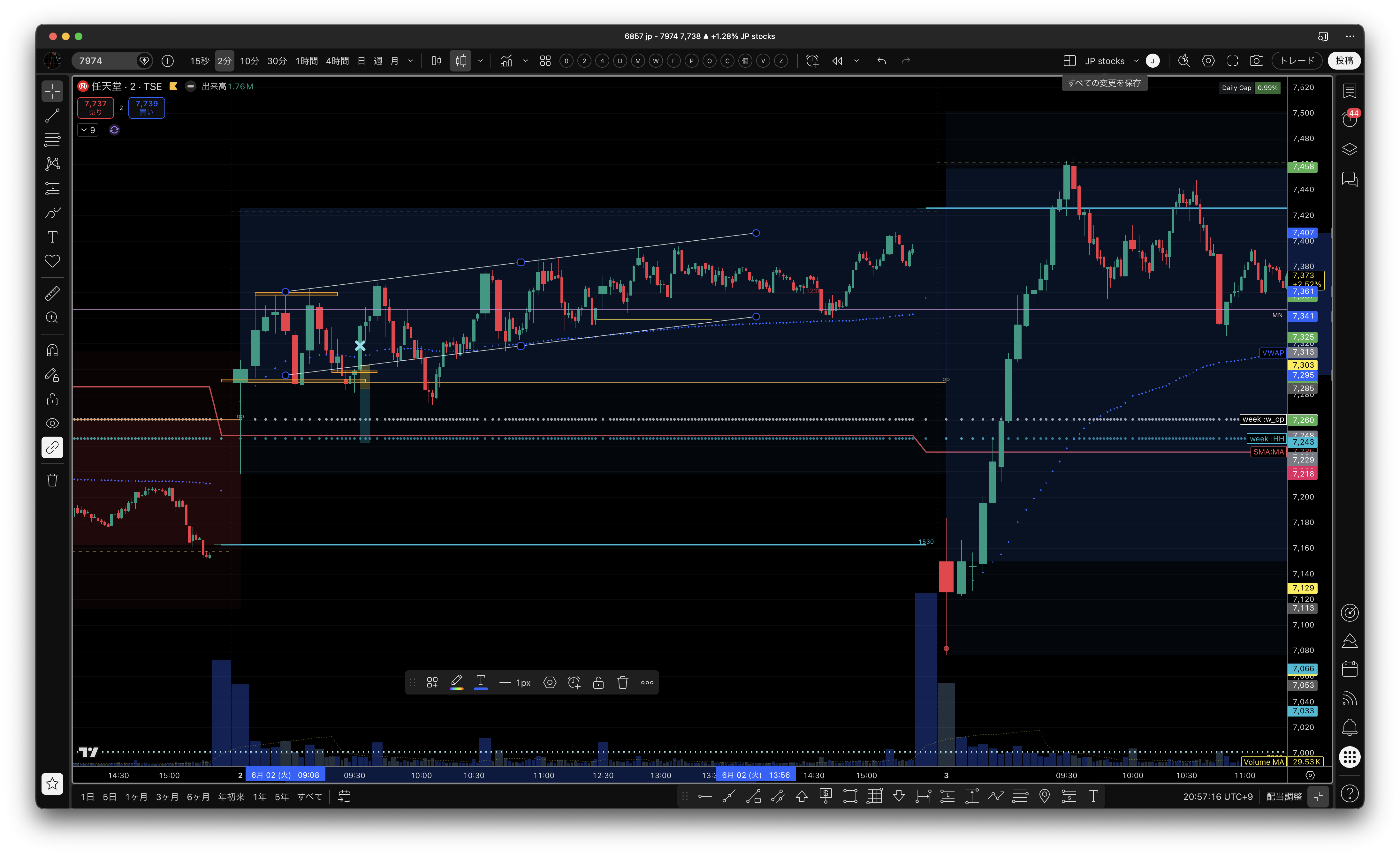1400x856 pixels.
Task: Undo the last chart action
Action: (882, 61)
